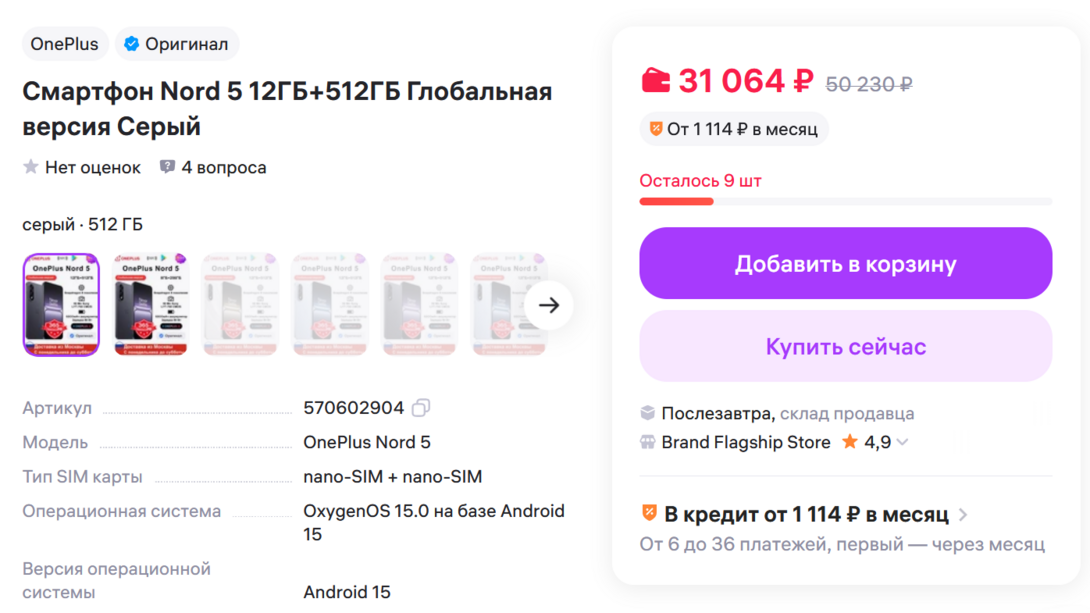Click the question bubble icon near 4 вопроса
This screenshot has width=1090, height=613.
tap(167, 167)
